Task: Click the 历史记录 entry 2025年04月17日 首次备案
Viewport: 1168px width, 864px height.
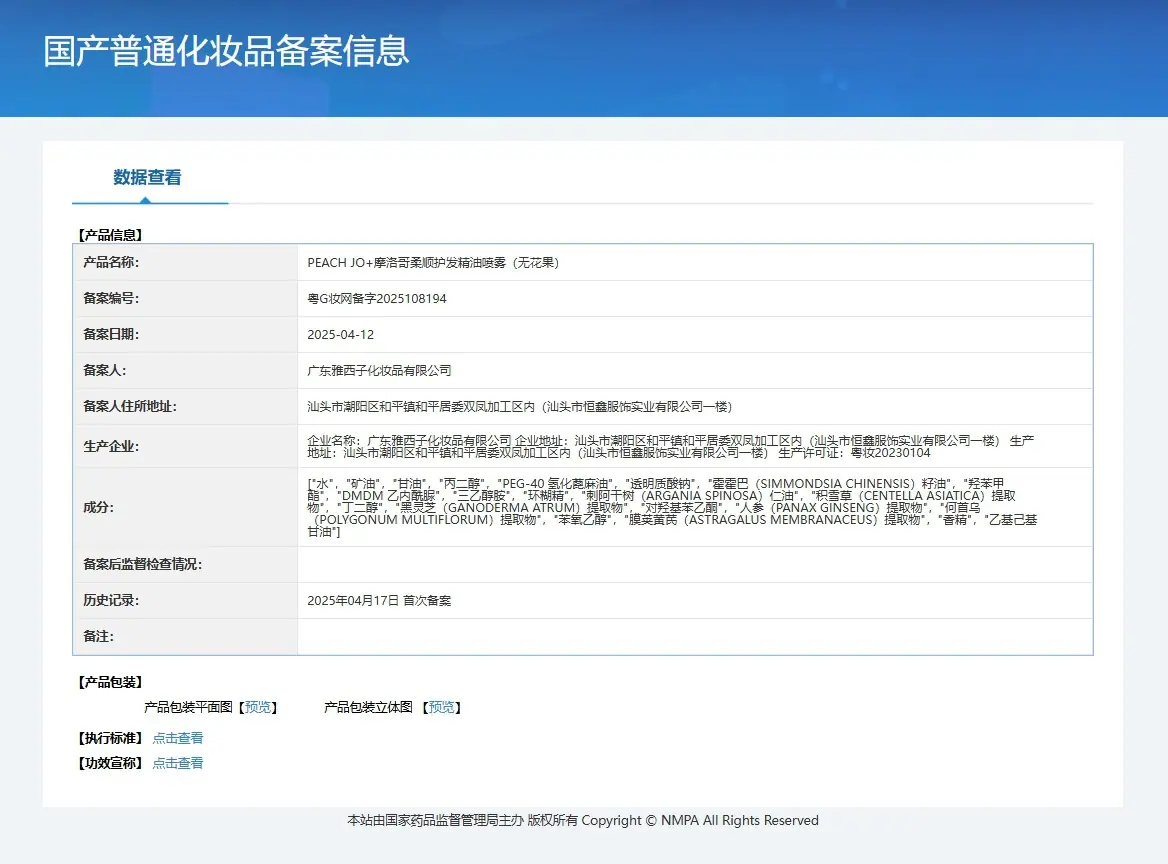Action: (379, 600)
